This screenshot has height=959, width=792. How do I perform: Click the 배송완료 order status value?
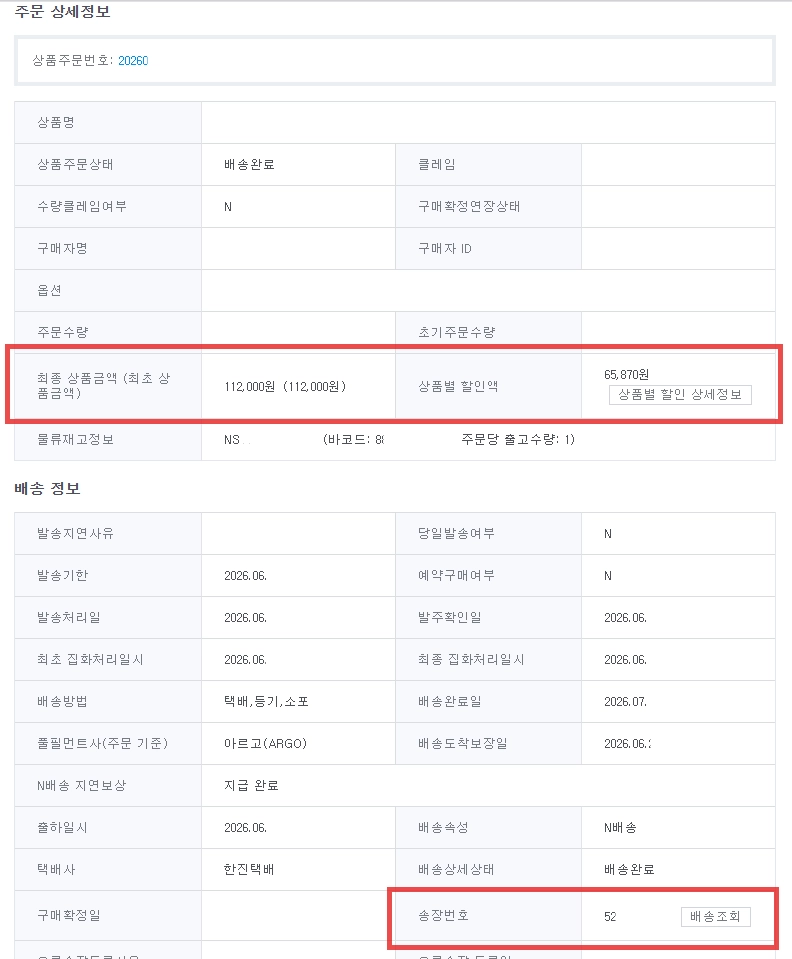click(x=249, y=165)
